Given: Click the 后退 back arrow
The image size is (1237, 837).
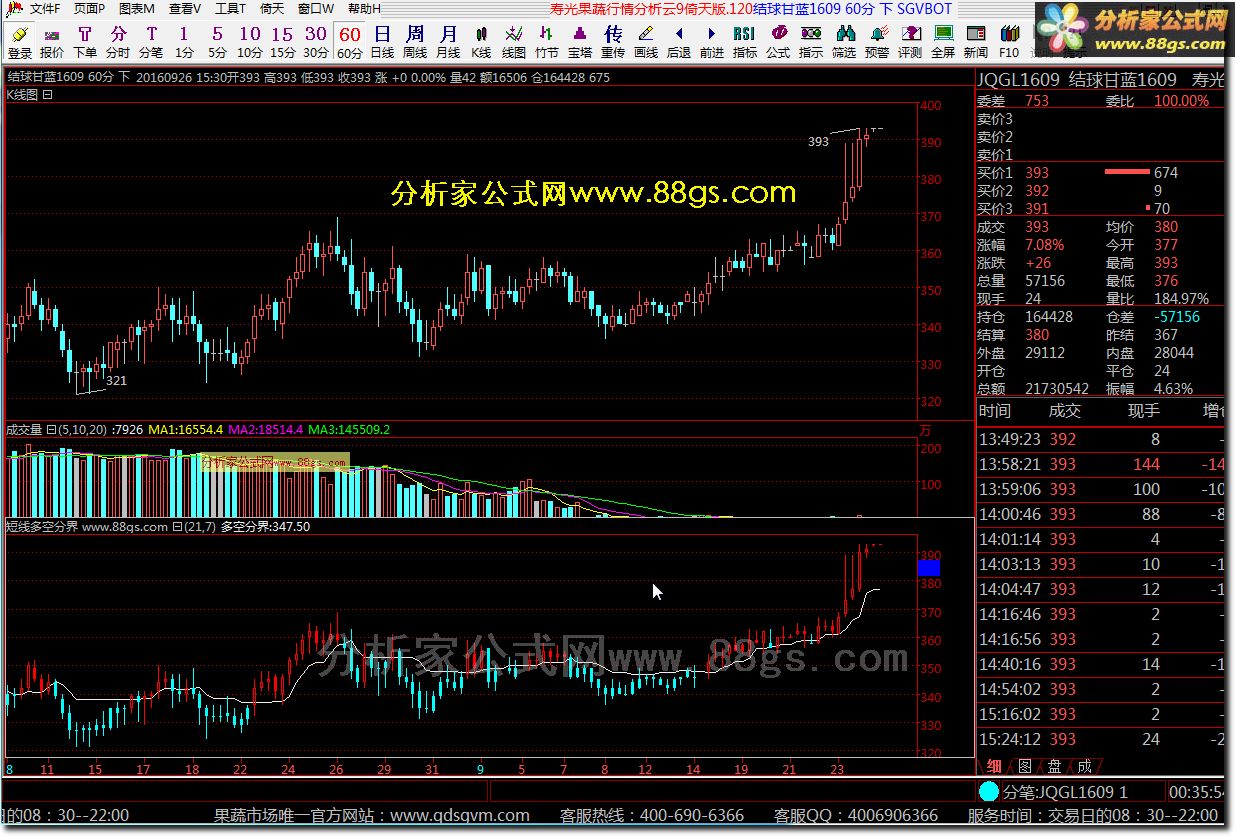Looking at the screenshot, I should tap(679, 42).
